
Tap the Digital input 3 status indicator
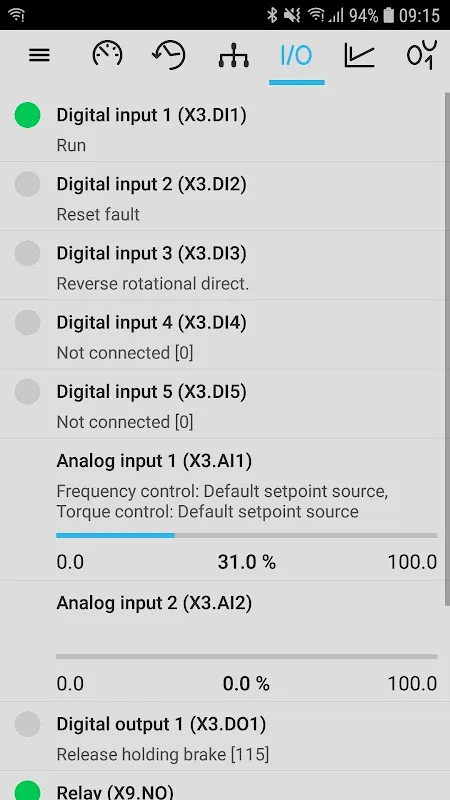28,254
